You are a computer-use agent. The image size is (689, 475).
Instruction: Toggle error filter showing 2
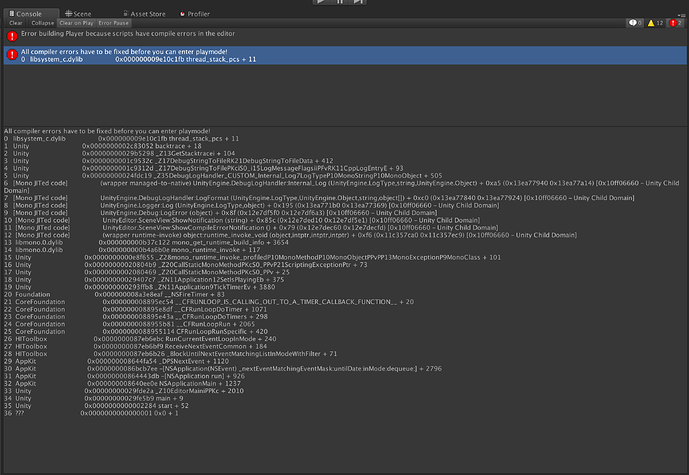pyautogui.click(x=675, y=23)
